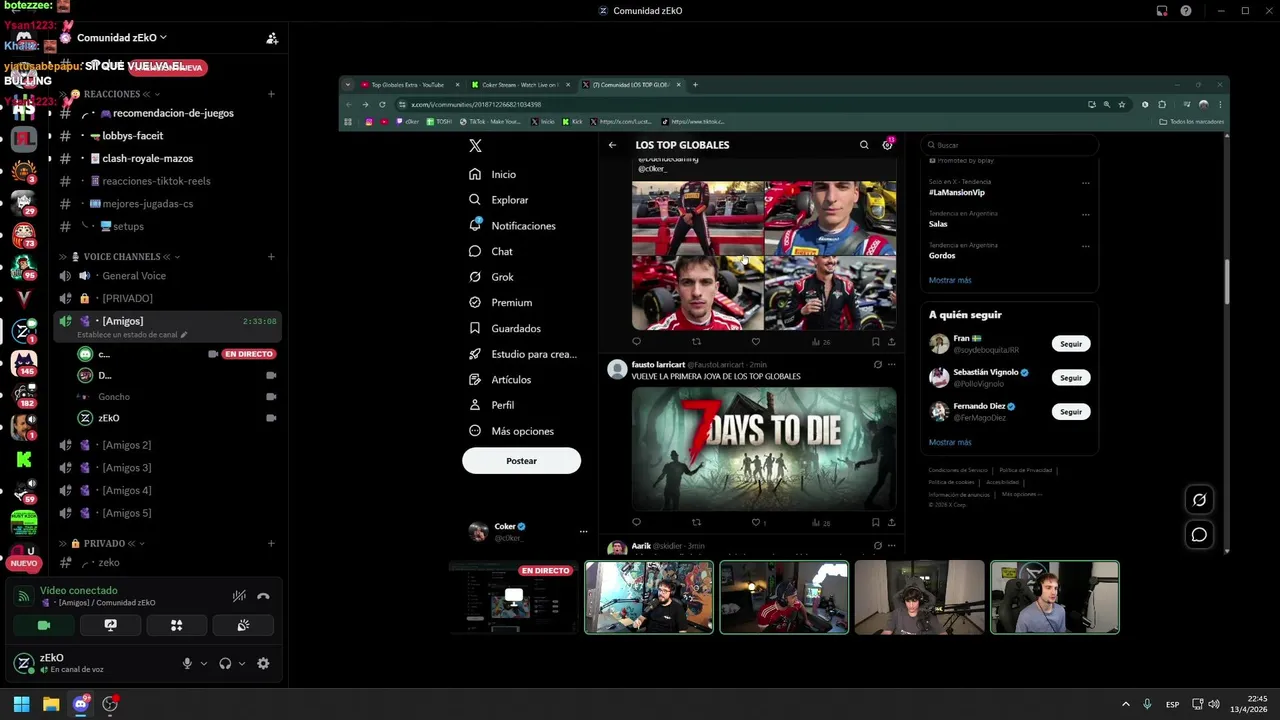Click the X logo in stream
This screenshot has width=1280, height=720.
(x=475, y=145)
